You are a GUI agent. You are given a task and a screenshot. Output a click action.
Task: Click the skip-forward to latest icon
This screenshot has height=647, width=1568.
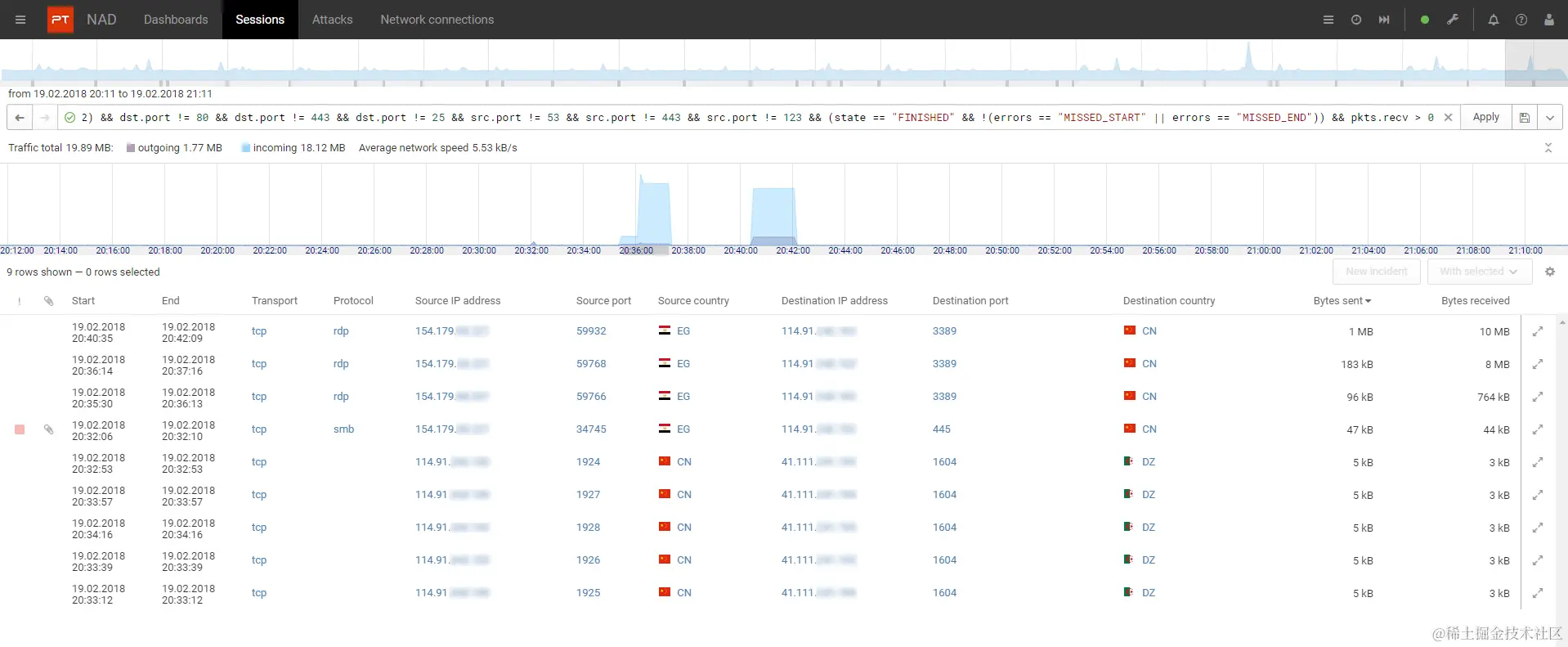coord(1384,20)
